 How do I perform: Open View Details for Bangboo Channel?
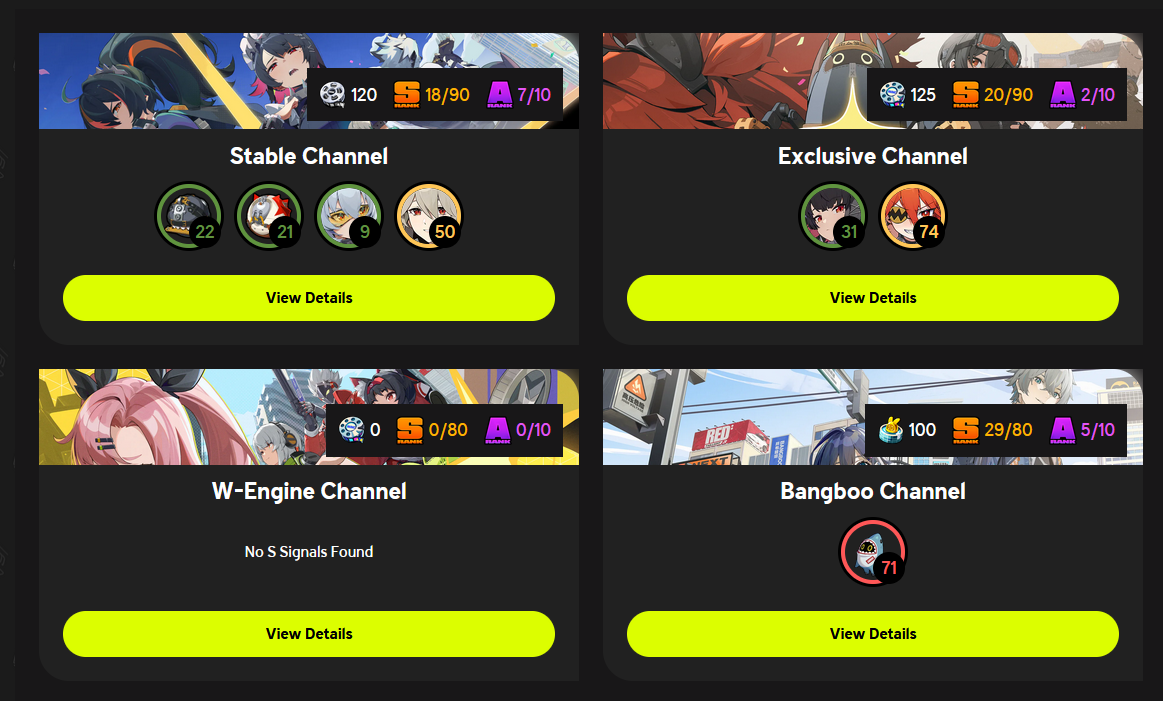point(873,634)
